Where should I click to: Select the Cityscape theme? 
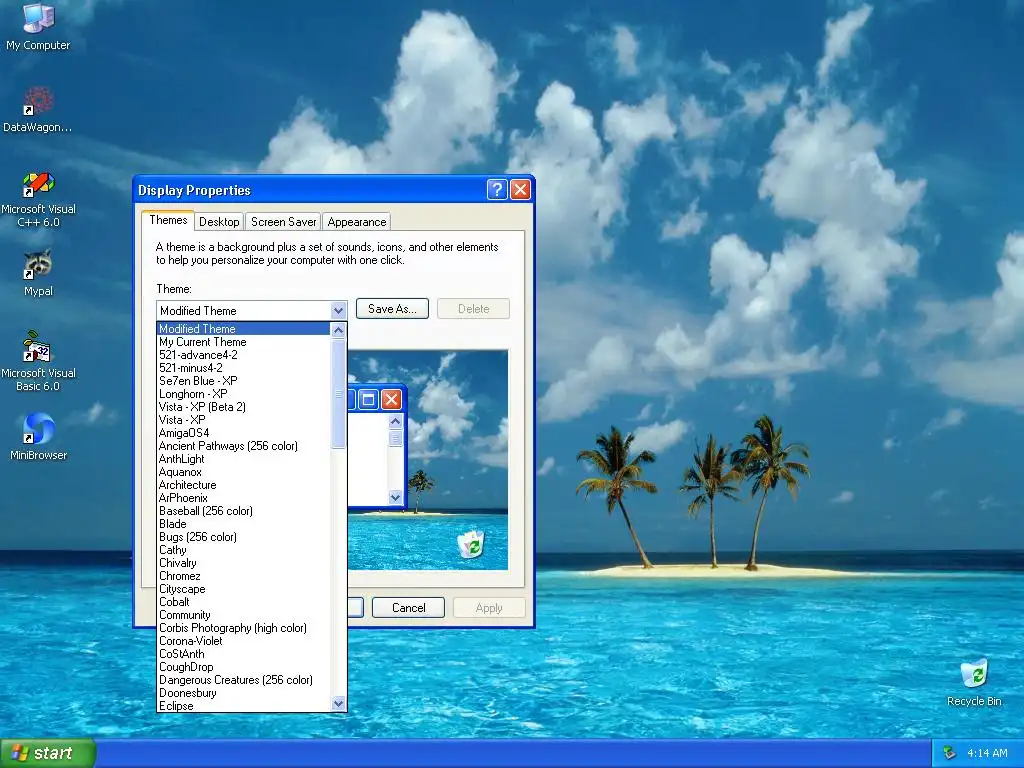[x=244, y=589]
